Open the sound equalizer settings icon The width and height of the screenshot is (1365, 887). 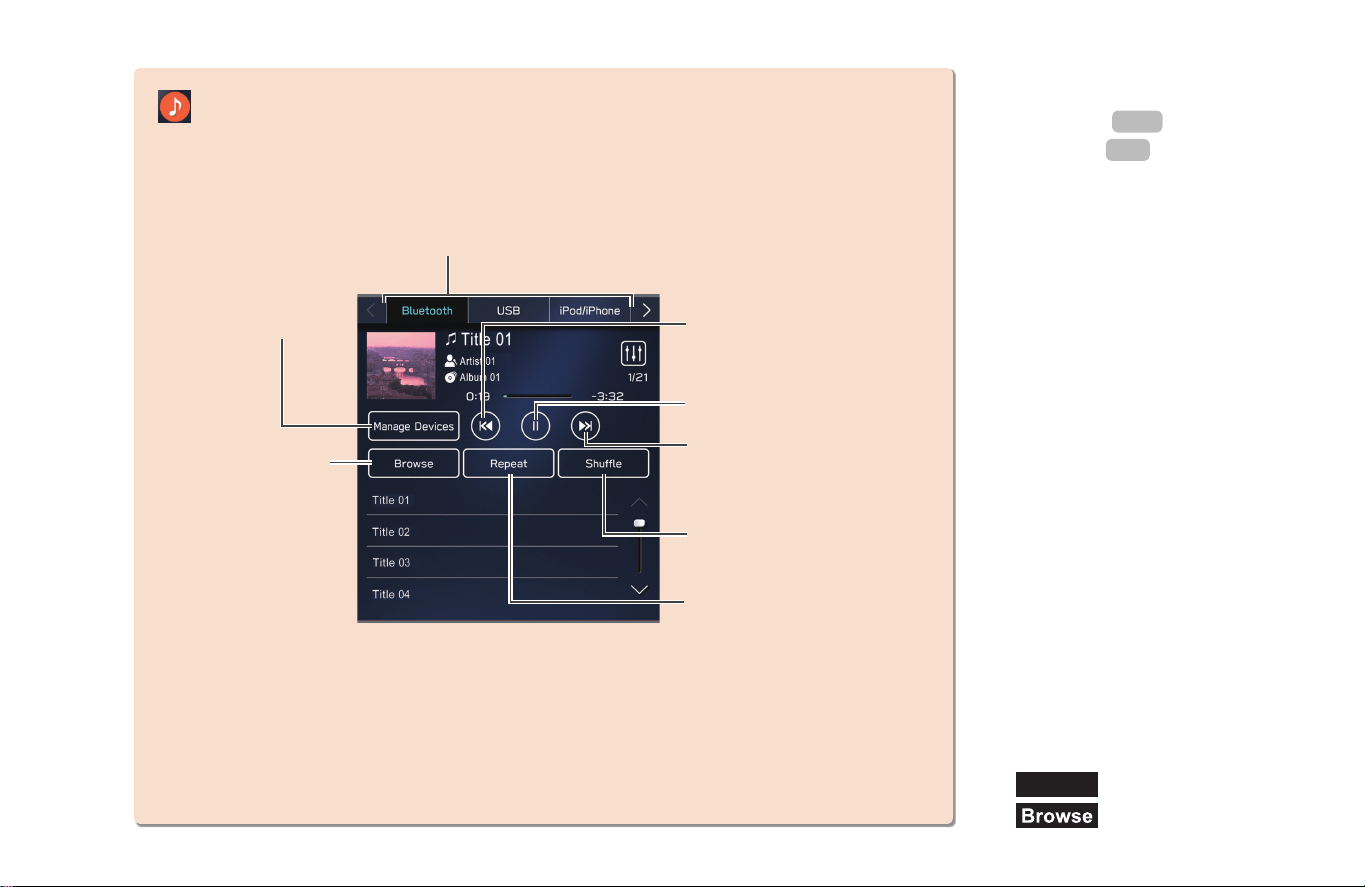[x=634, y=354]
